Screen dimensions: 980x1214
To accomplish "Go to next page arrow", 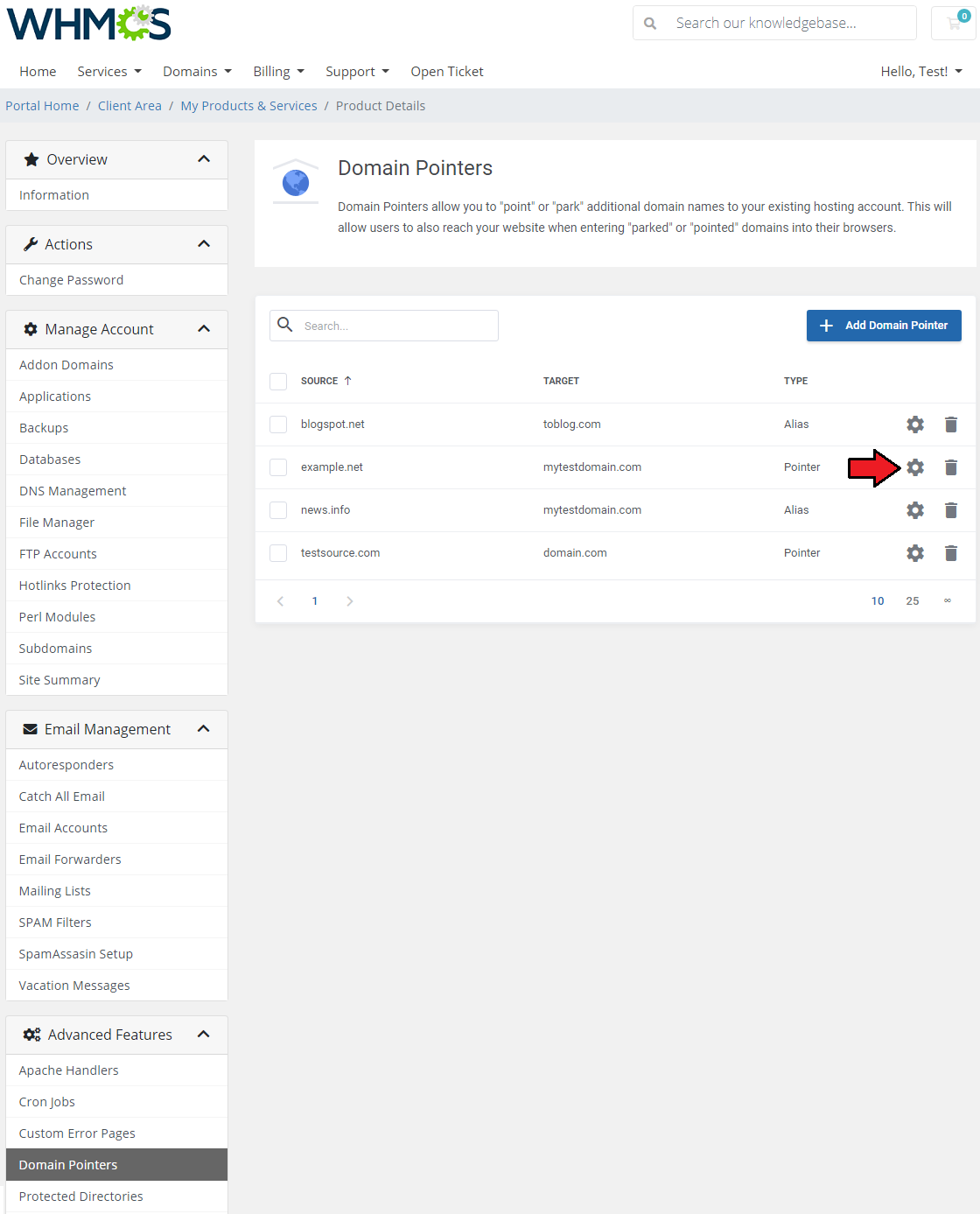I will point(350,601).
